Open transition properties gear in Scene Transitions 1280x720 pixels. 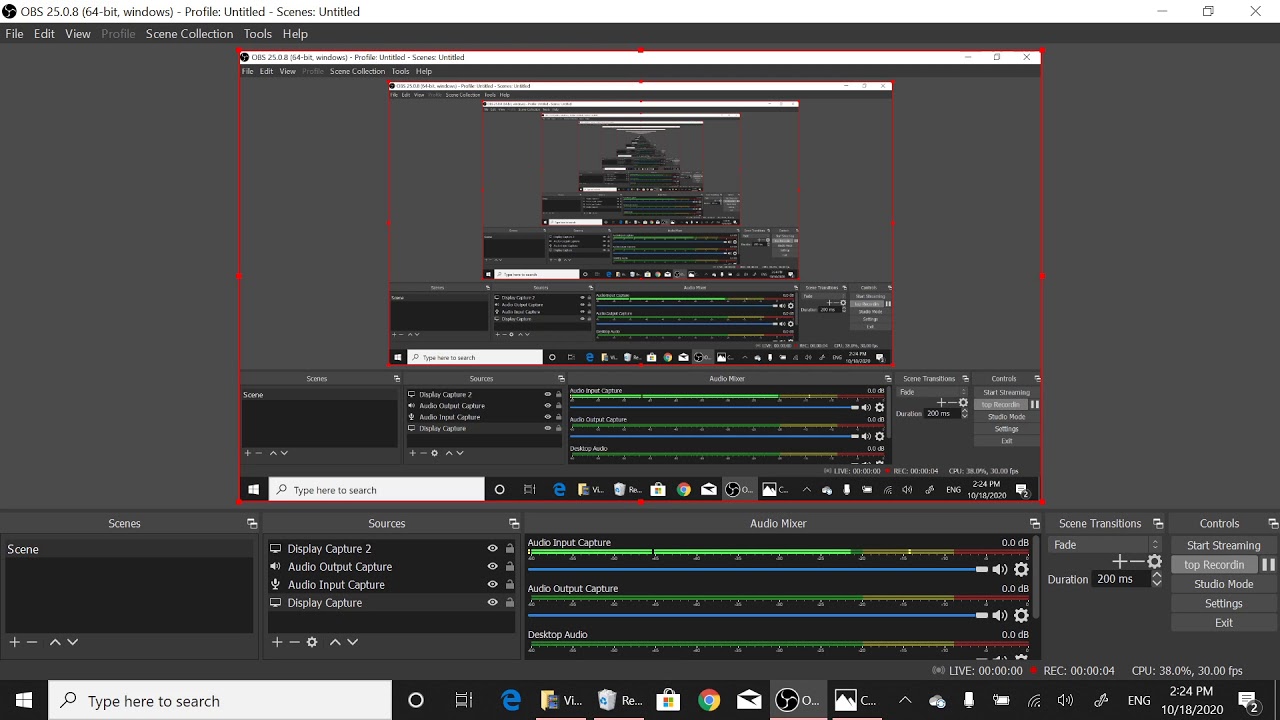click(1155, 562)
